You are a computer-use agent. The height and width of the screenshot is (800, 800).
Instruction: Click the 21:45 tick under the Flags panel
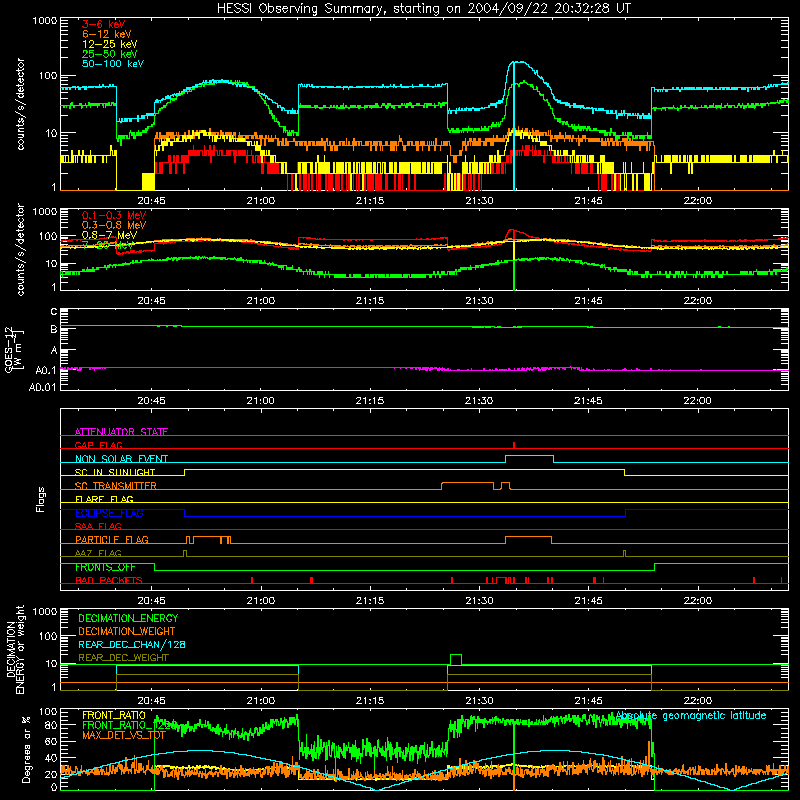588,601
